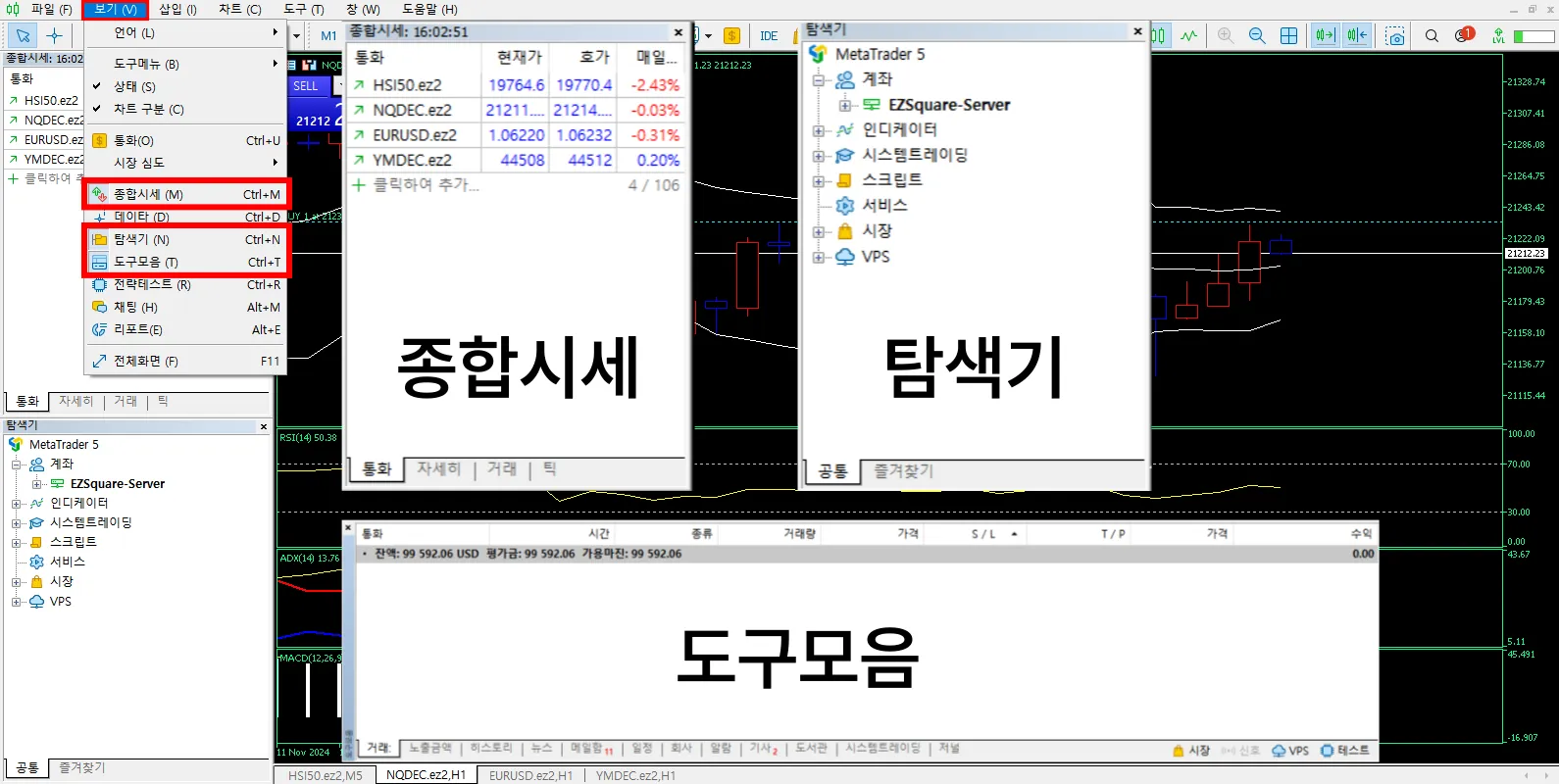The height and width of the screenshot is (784, 1559).
Task: Click the LVL level icon
Action: [x=1498, y=35]
